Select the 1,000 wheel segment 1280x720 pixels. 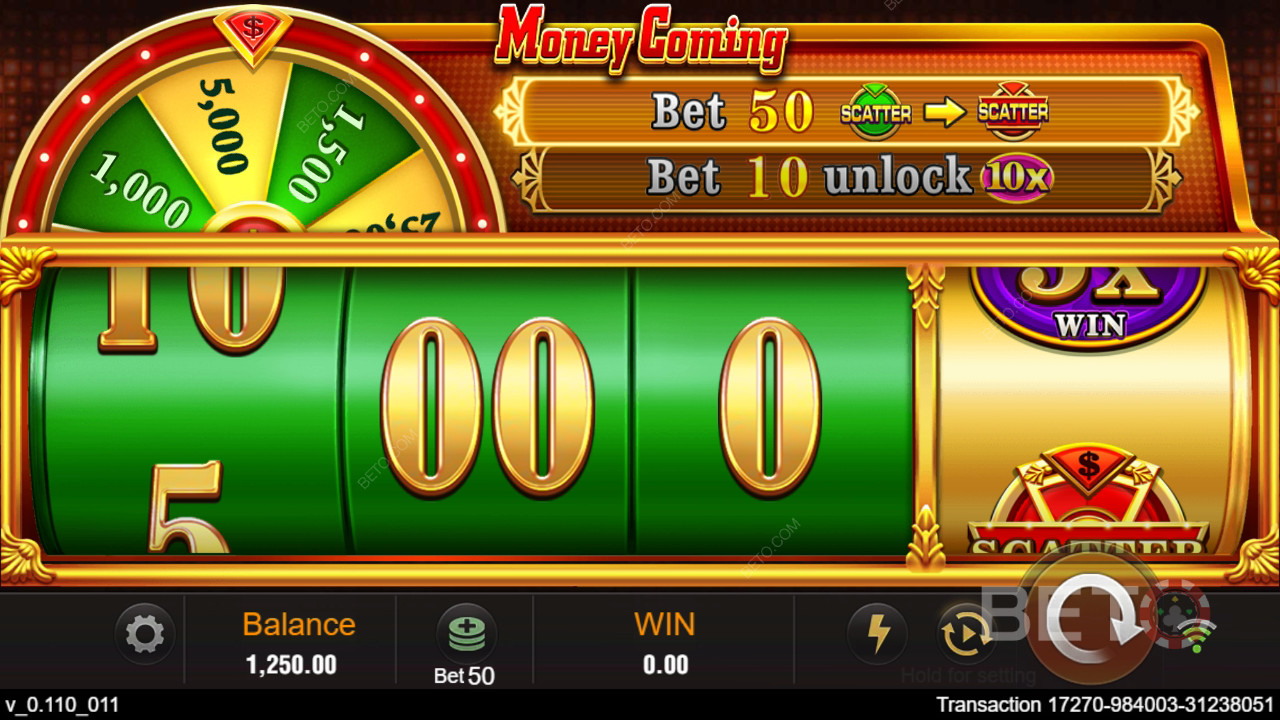point(139,190)
